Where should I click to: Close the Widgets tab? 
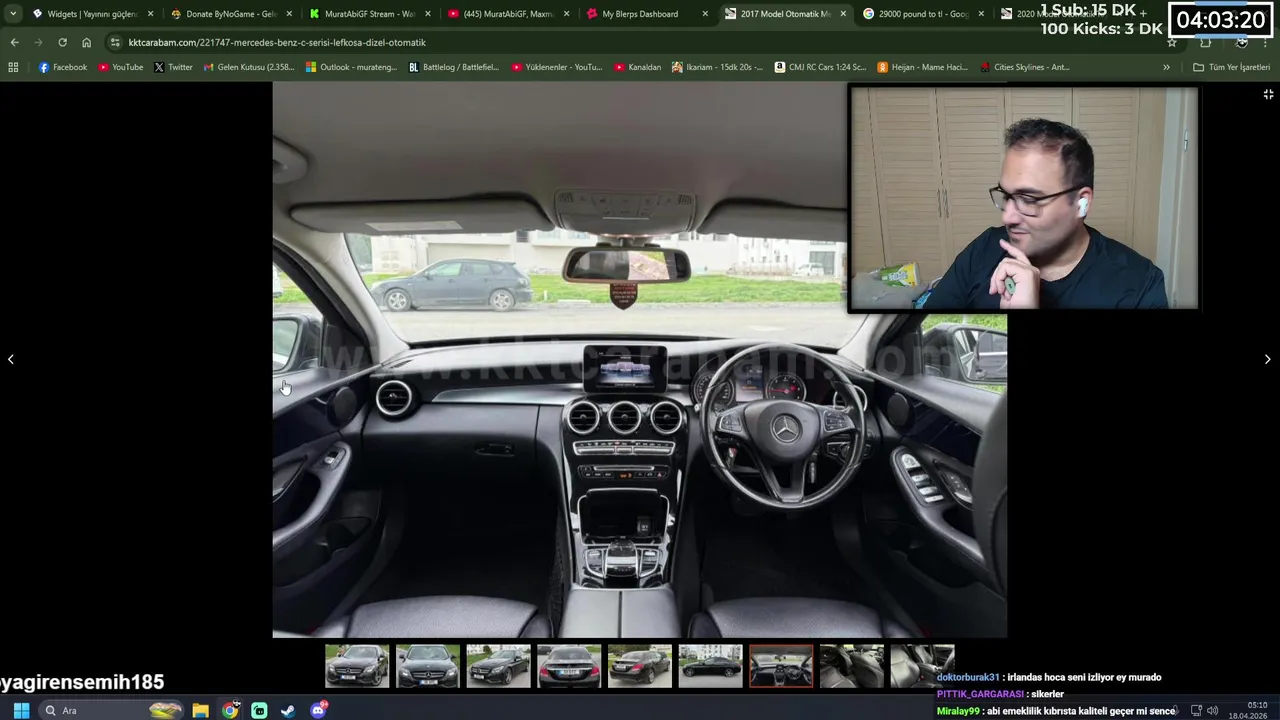click(x=151, y=14)
